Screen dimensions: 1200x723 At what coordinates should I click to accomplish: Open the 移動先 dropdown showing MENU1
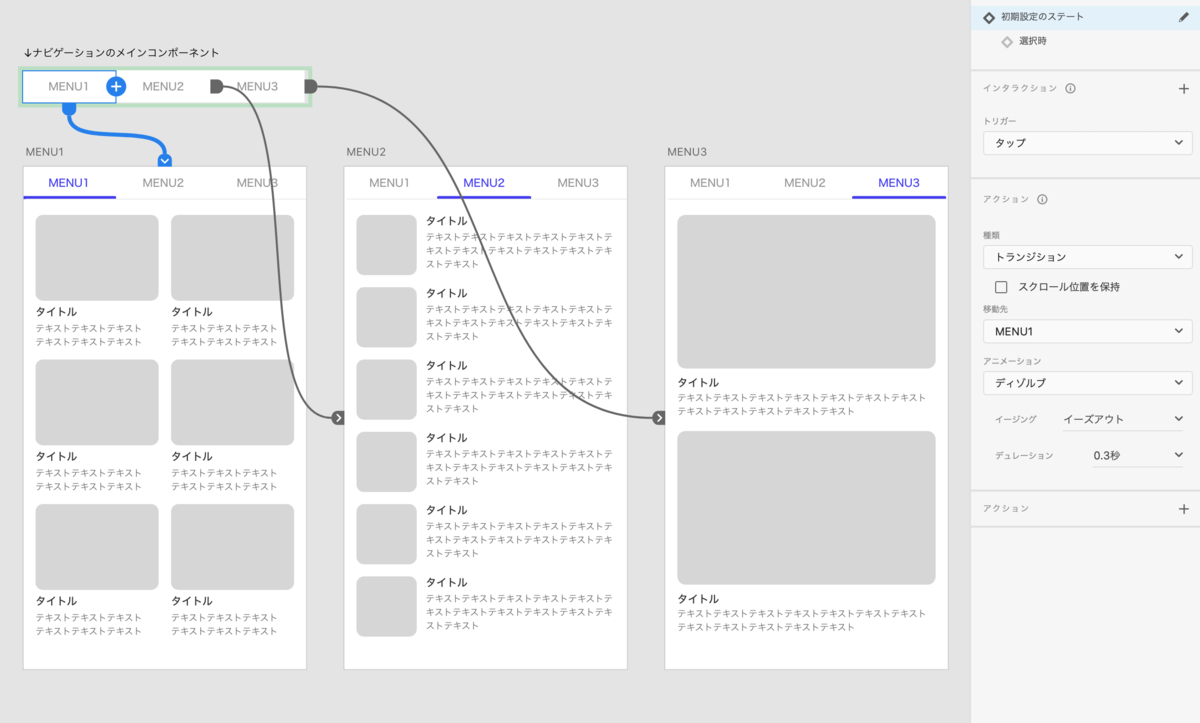pos(1087,331)
